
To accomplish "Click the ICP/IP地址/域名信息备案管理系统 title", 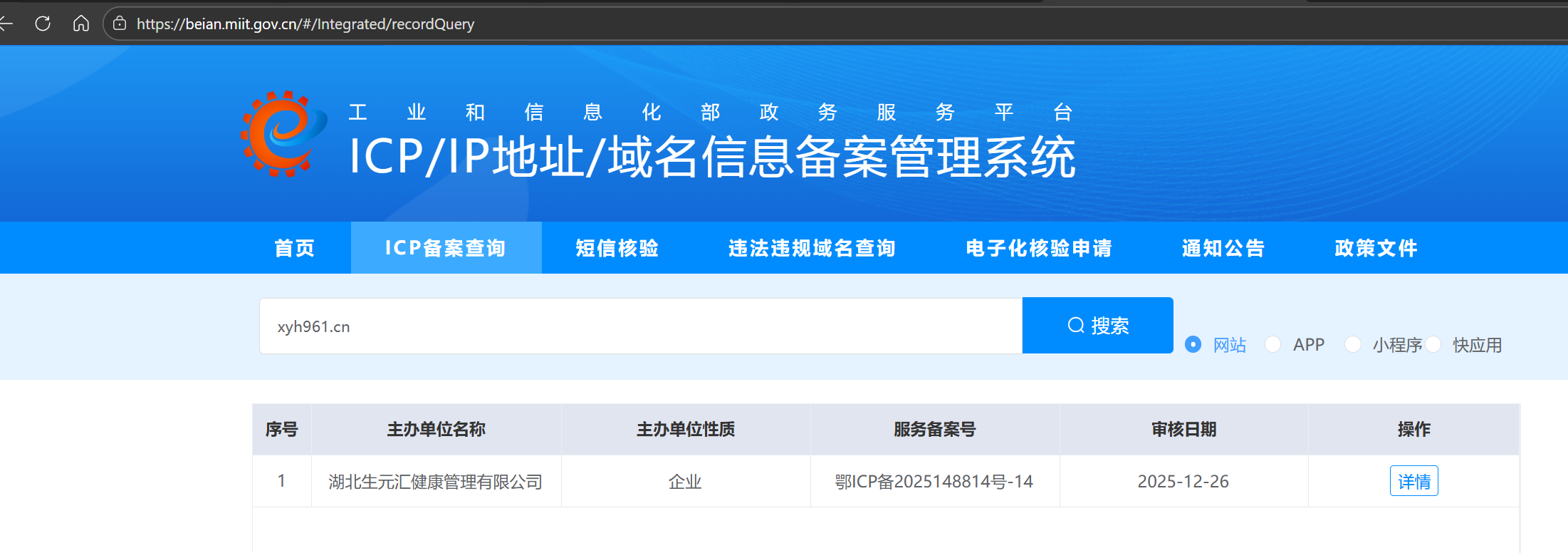I will [x=712, y=157].
